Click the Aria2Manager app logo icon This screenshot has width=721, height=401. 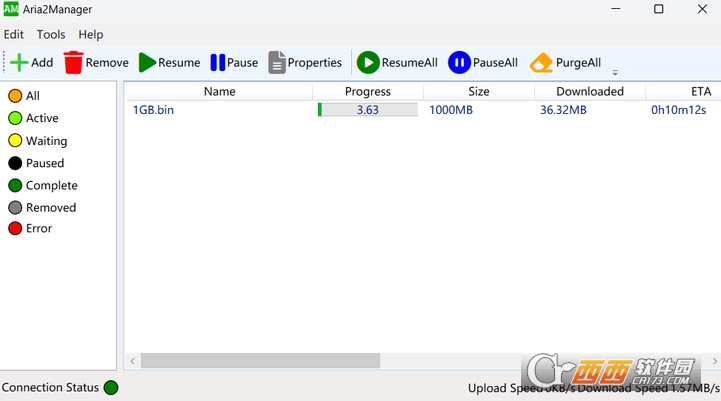11,9
